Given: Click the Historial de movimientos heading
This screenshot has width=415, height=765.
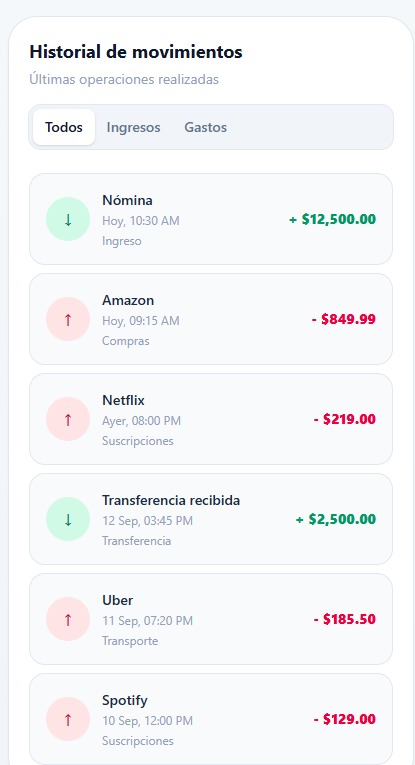Looking at the screenshot, I should (136, 51).
